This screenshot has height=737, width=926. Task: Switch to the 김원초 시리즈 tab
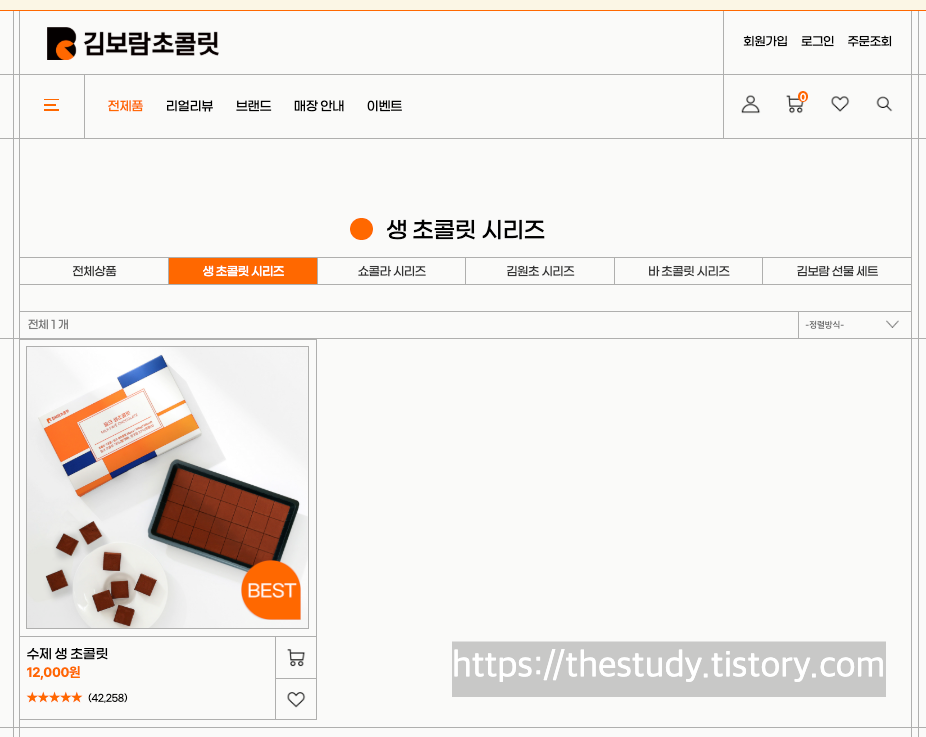coord(540,271)
